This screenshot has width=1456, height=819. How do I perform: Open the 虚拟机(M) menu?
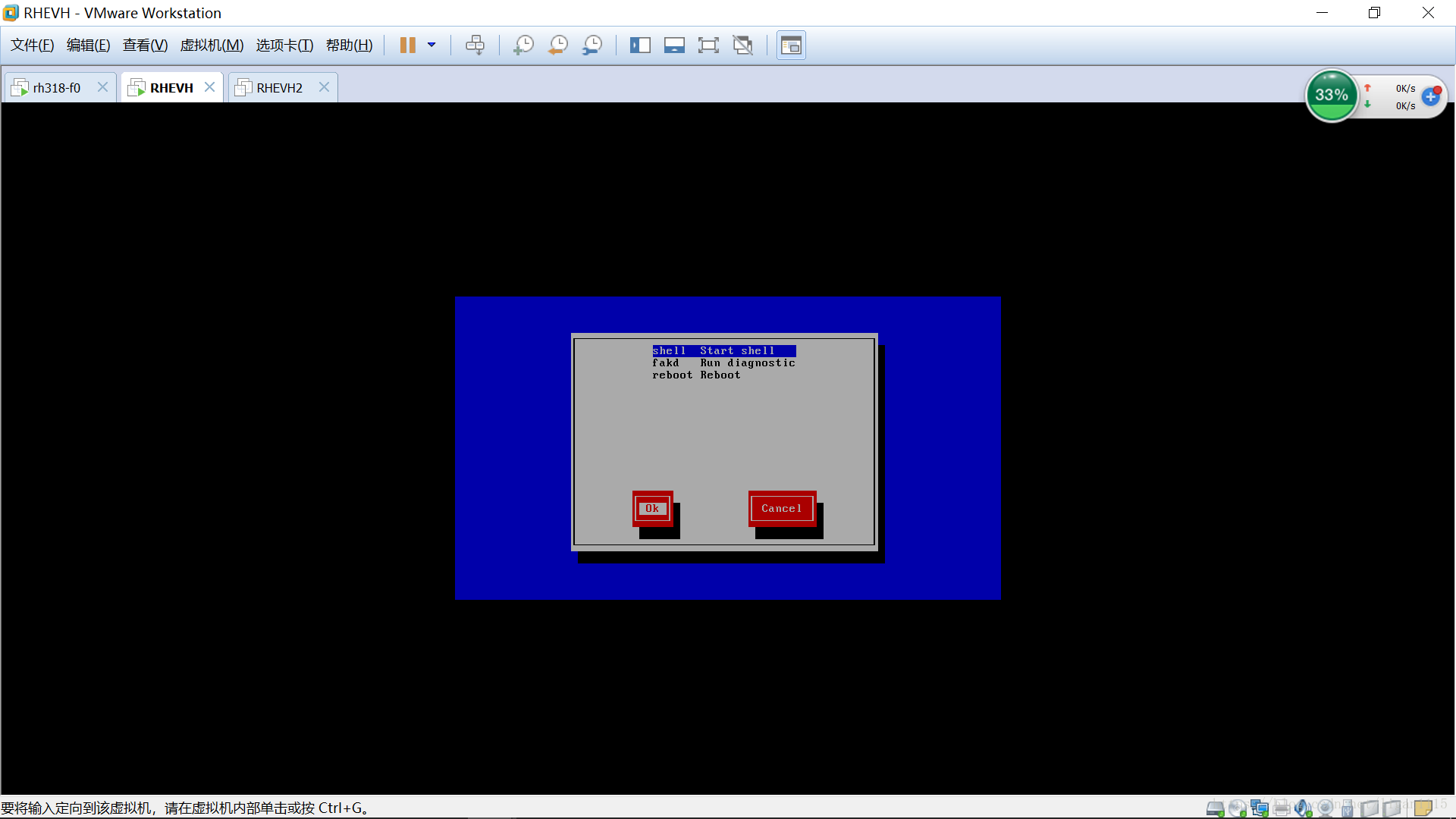(212, 45)
